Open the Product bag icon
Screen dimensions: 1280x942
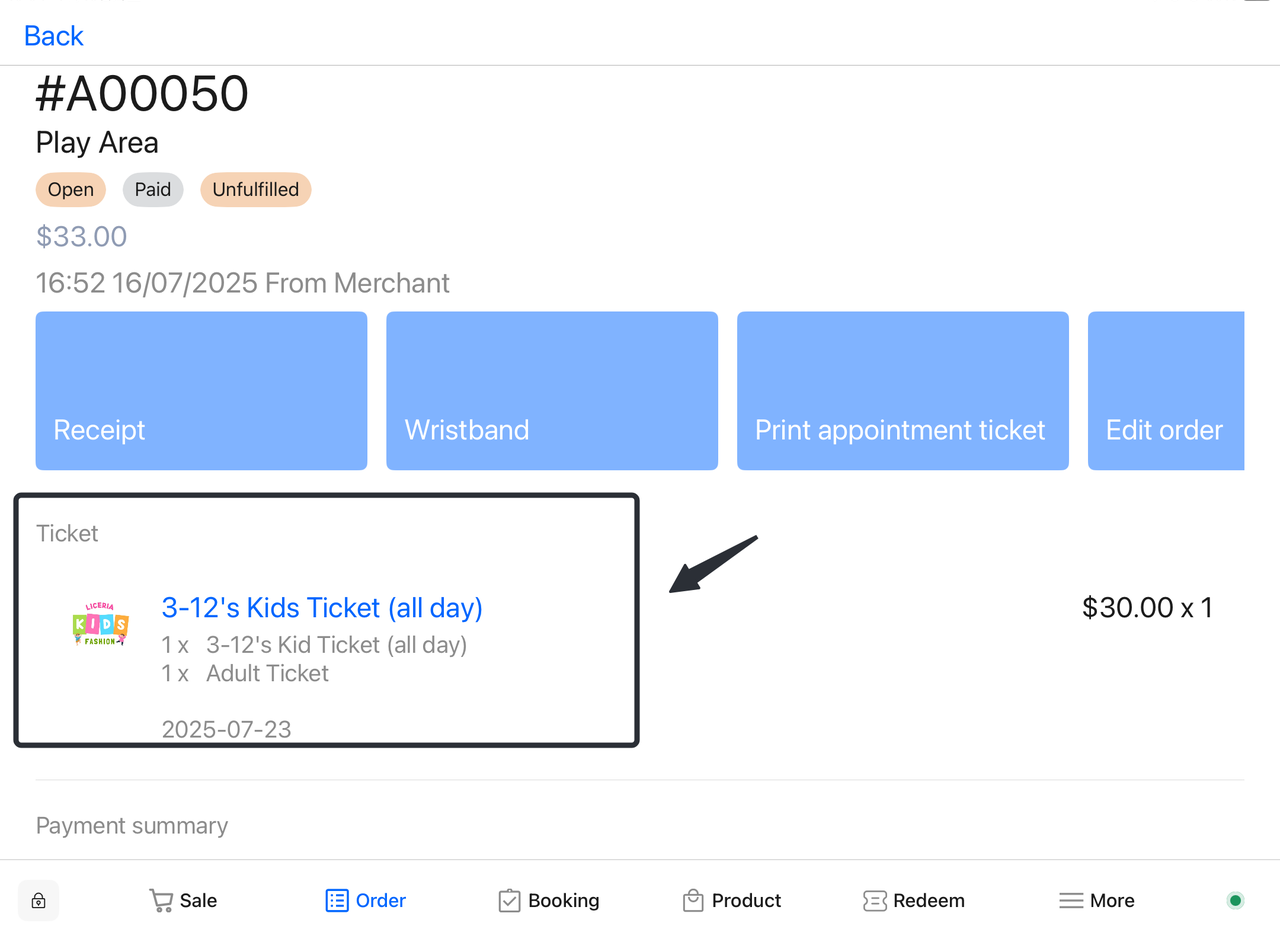[x=693, y=900]
